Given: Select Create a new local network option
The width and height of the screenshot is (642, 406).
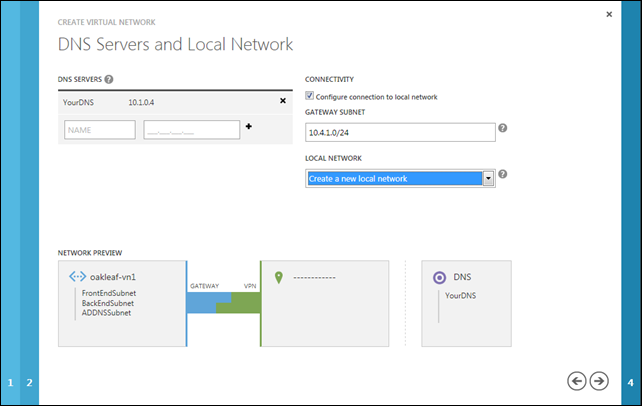Looking at the screenshot, I should pos(395,178).
